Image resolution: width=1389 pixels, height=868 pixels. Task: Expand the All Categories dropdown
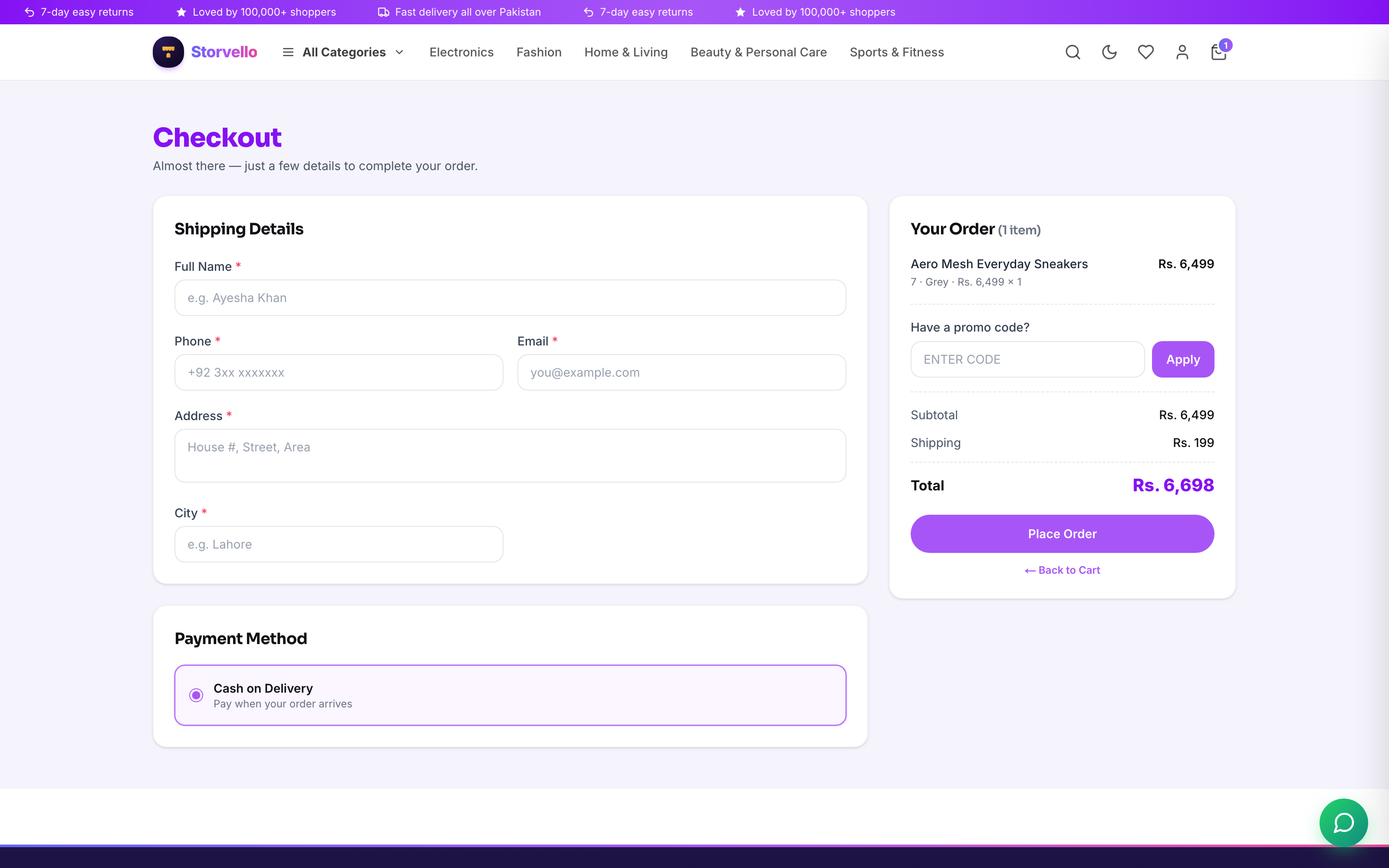tap(344, 52)
